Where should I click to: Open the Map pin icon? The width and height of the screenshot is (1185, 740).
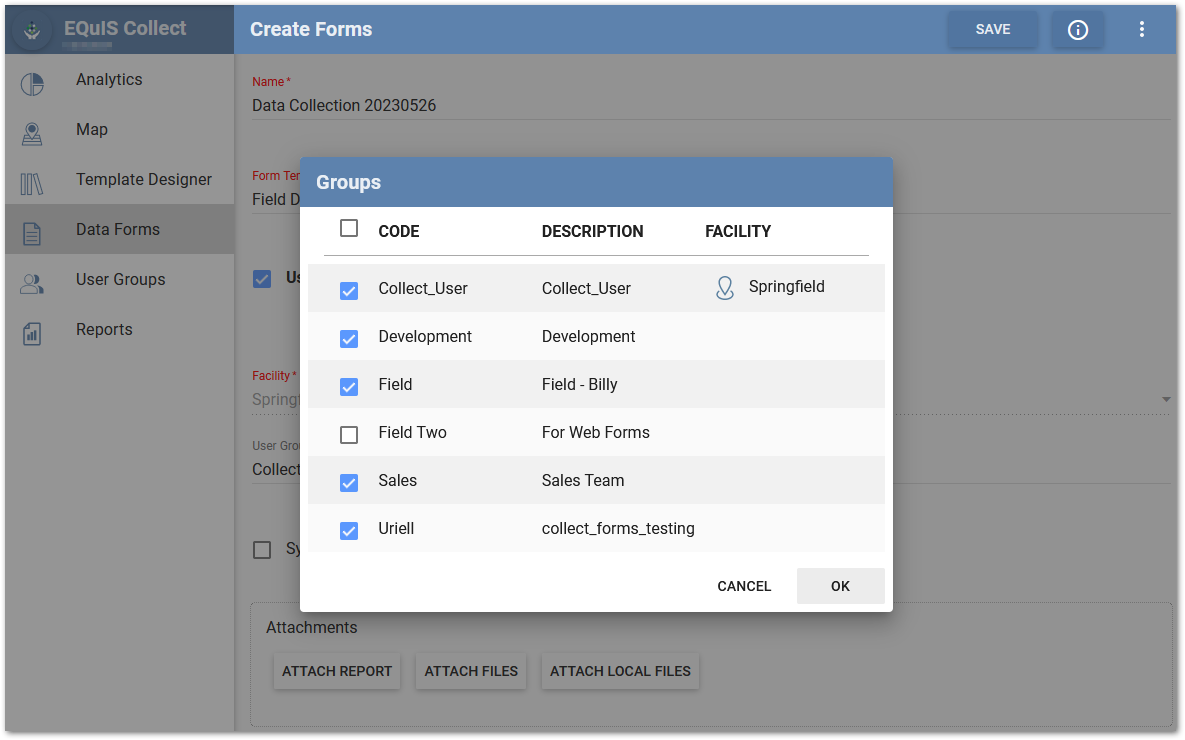(32, 133)
